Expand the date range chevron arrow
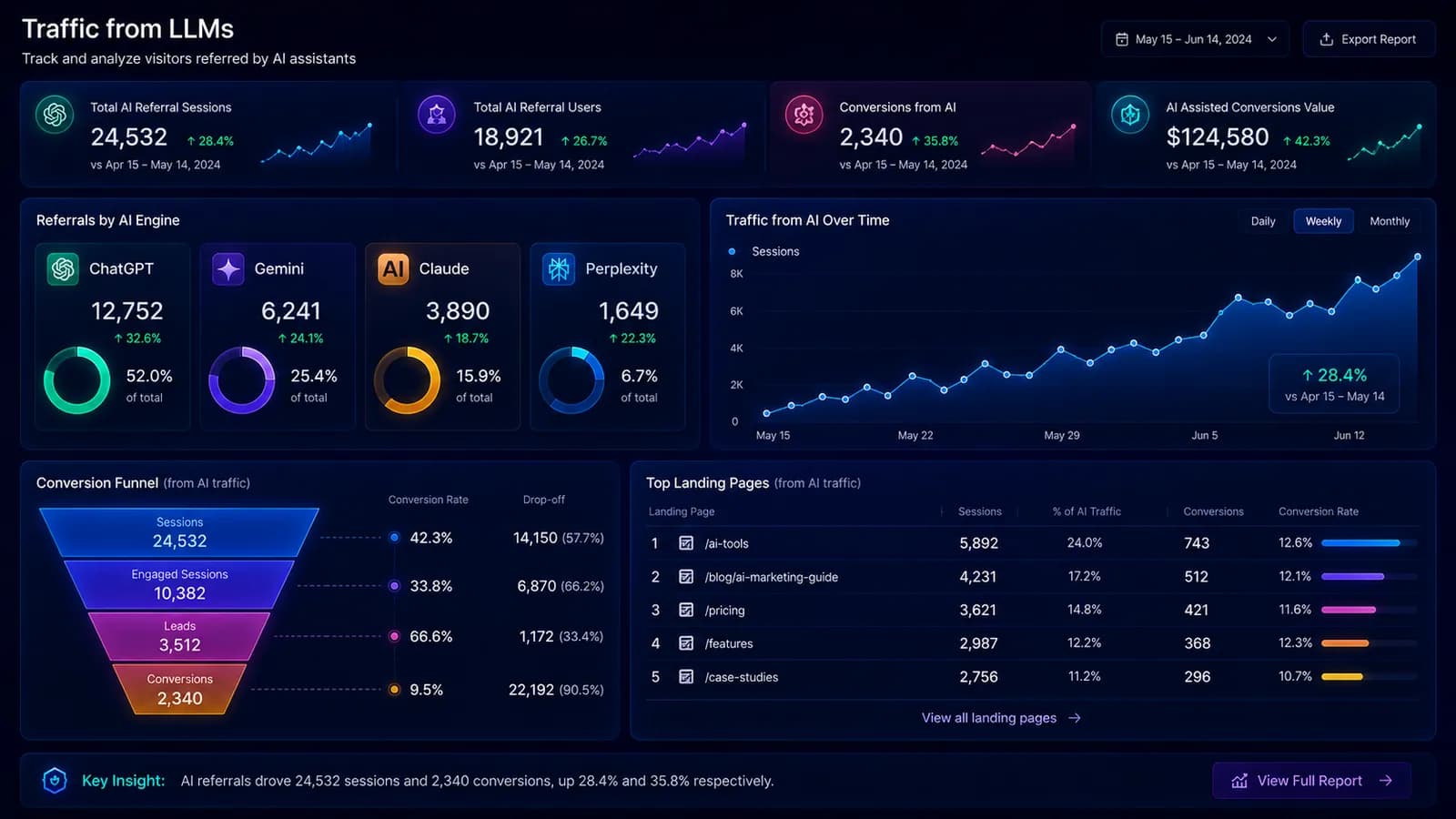The image size is (1456, 819). click(x=1272, y=39)
